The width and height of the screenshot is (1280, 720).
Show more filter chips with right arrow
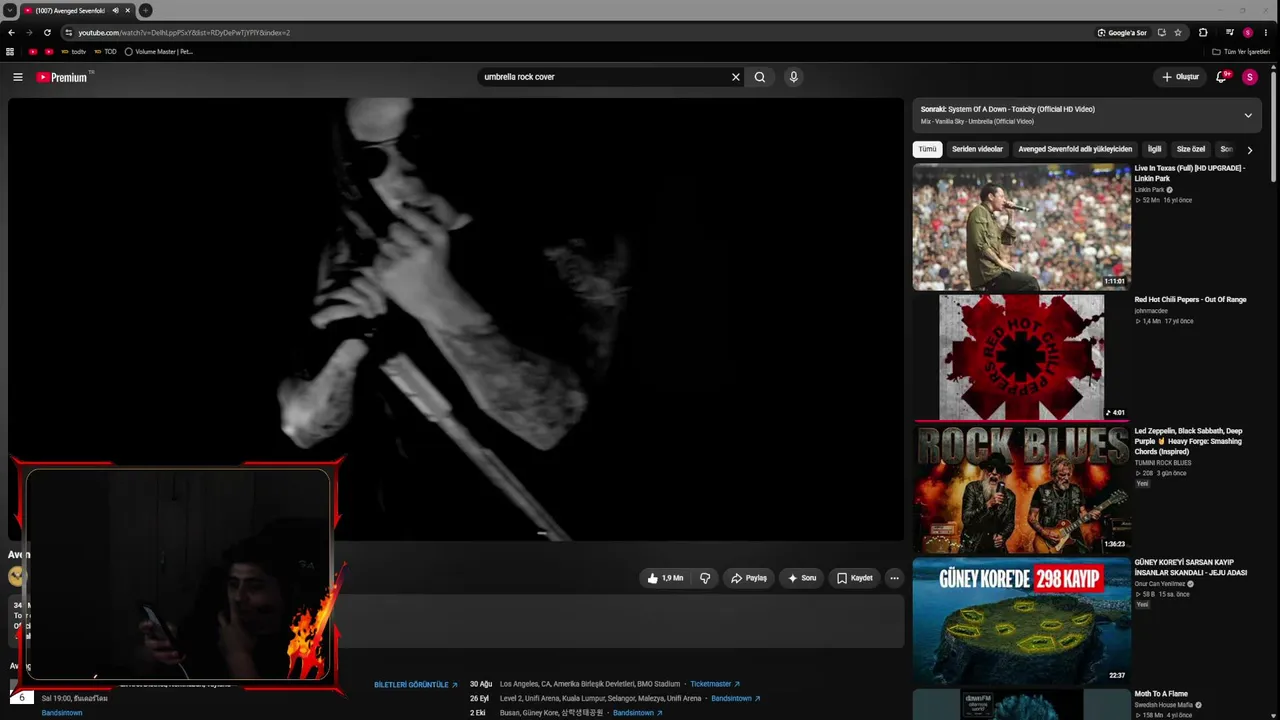click(x=1249, y=149)
